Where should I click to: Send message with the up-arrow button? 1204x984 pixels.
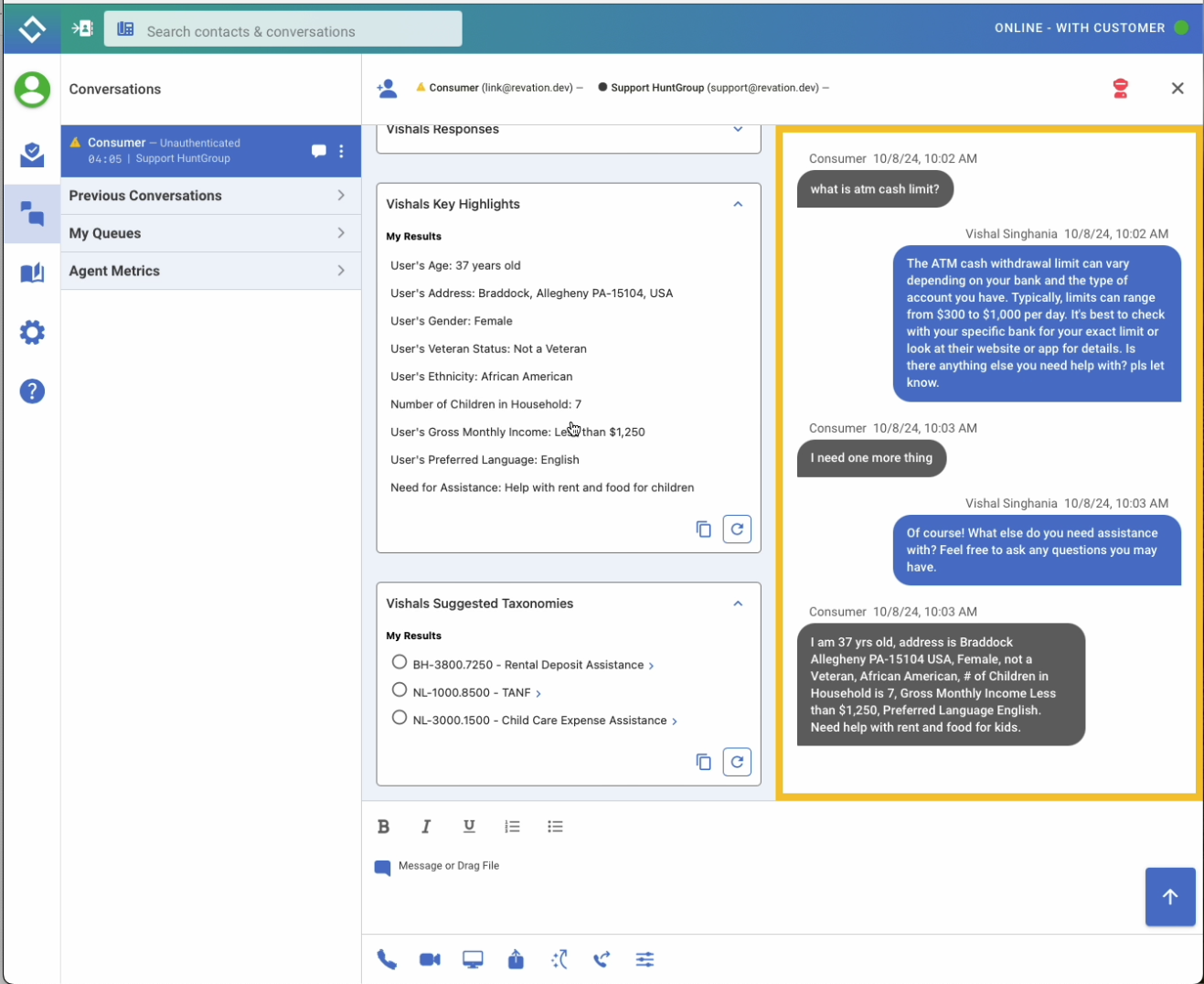point(1170,897)
